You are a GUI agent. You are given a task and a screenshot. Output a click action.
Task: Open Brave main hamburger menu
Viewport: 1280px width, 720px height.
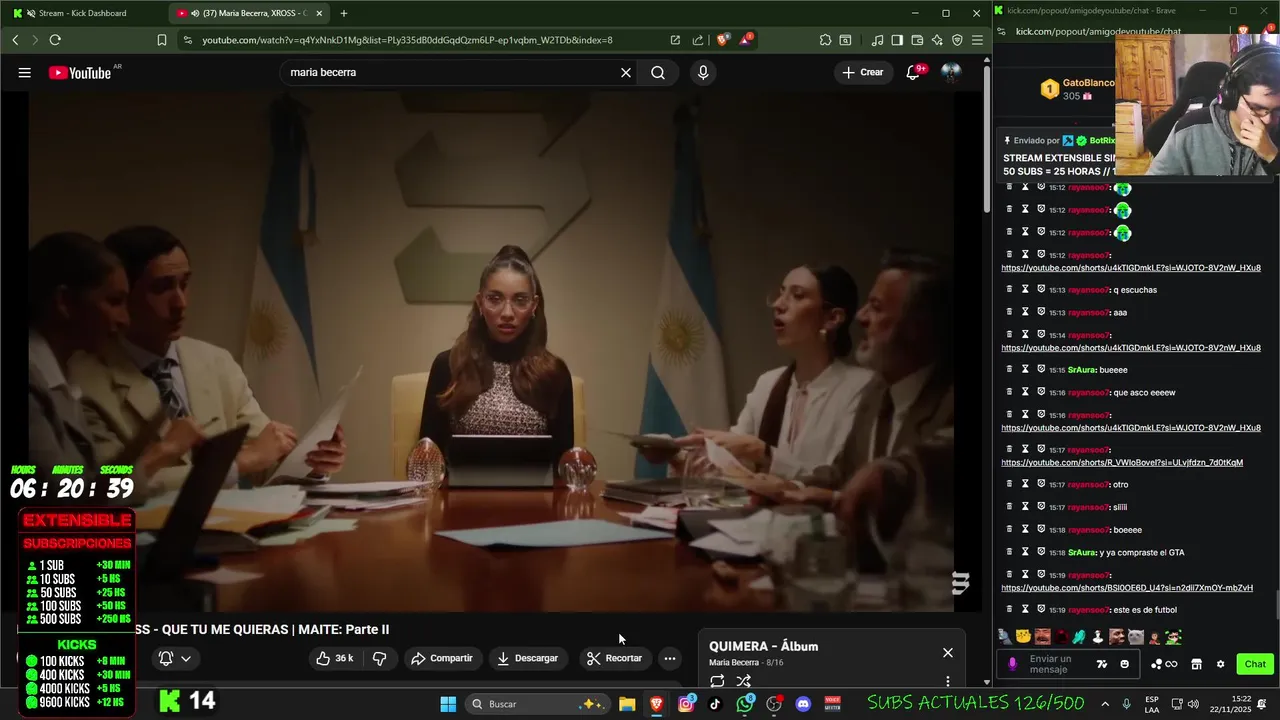coord(977,40)
